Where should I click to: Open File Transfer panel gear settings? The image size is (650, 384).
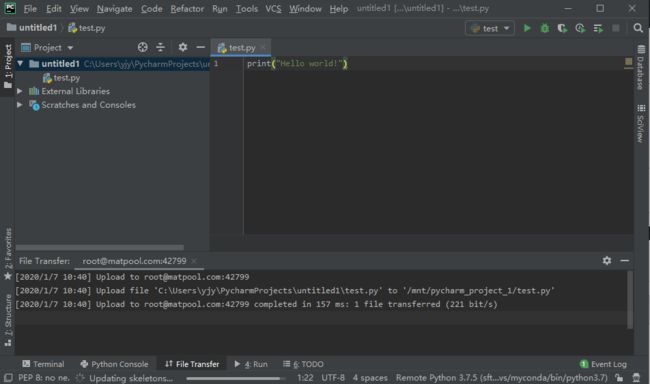tap(607, 260)
